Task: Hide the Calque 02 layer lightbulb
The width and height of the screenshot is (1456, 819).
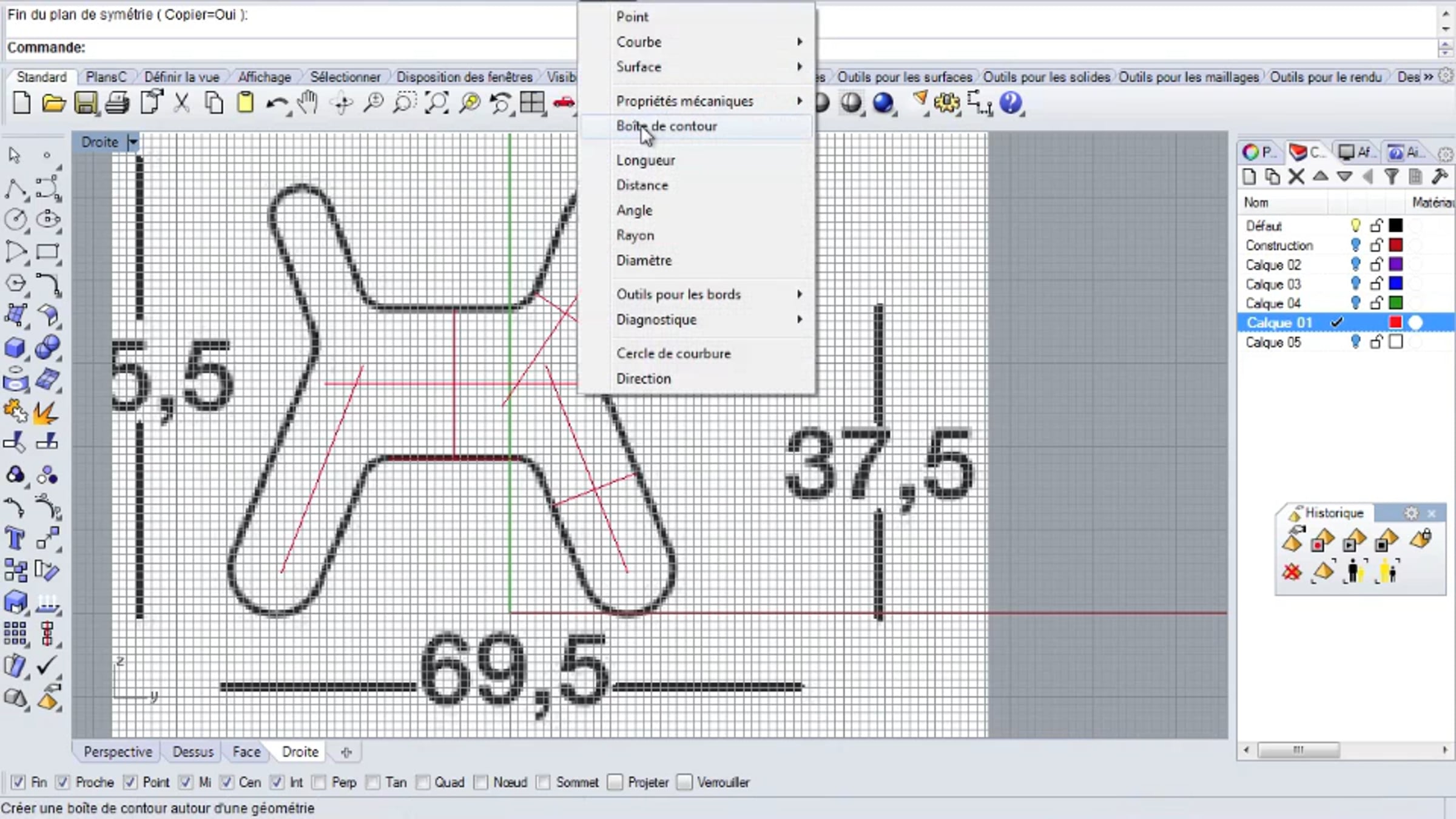Action: [x=1355, y=265]
